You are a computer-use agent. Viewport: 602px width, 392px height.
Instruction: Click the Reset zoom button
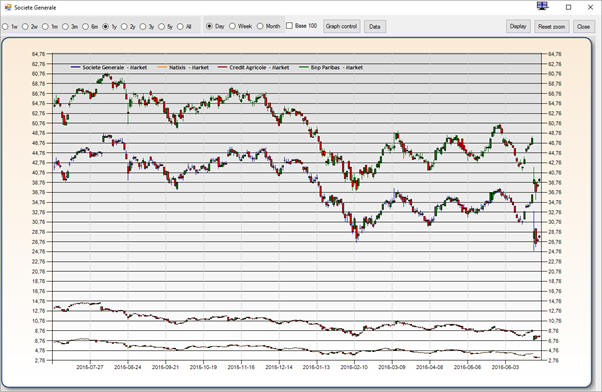(x=551, y=26)
